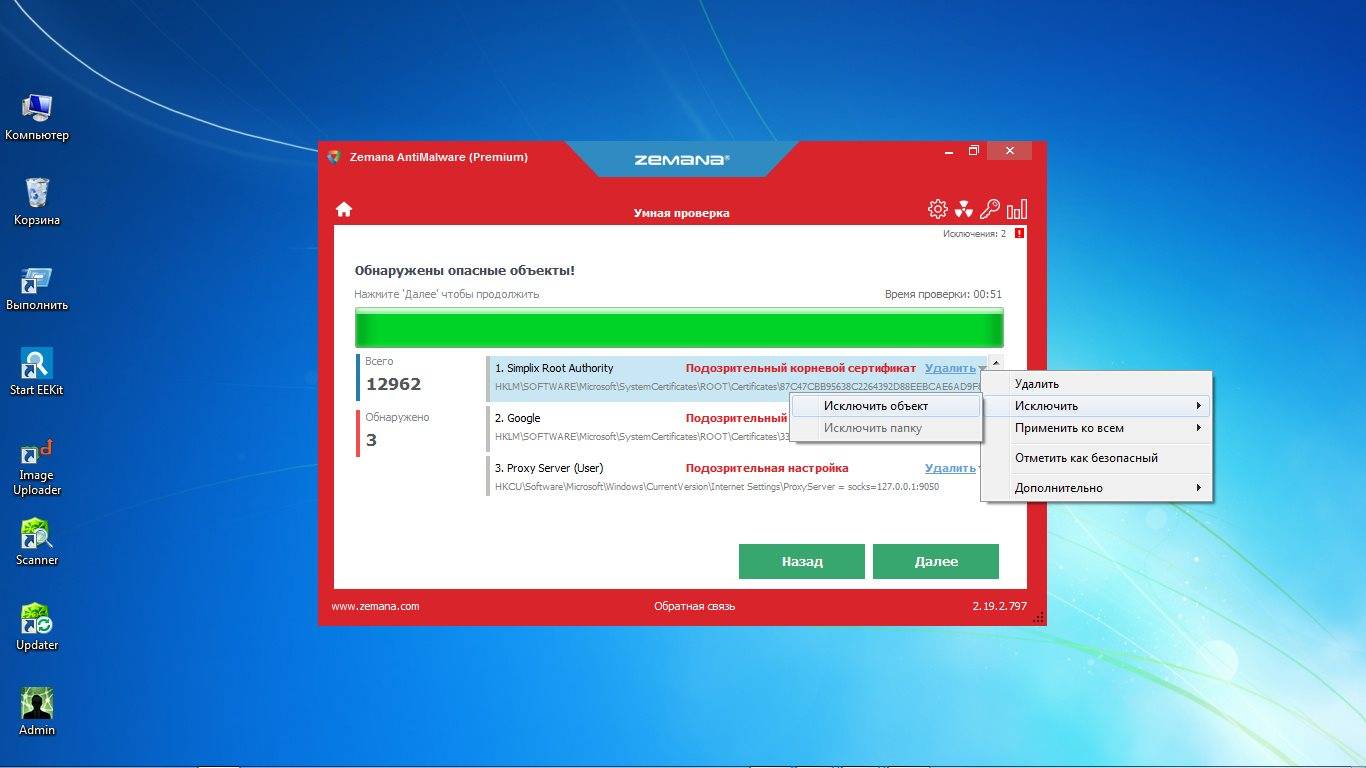
Task: Select Выполнить desktop shortcut
Action: pos(37,288)
